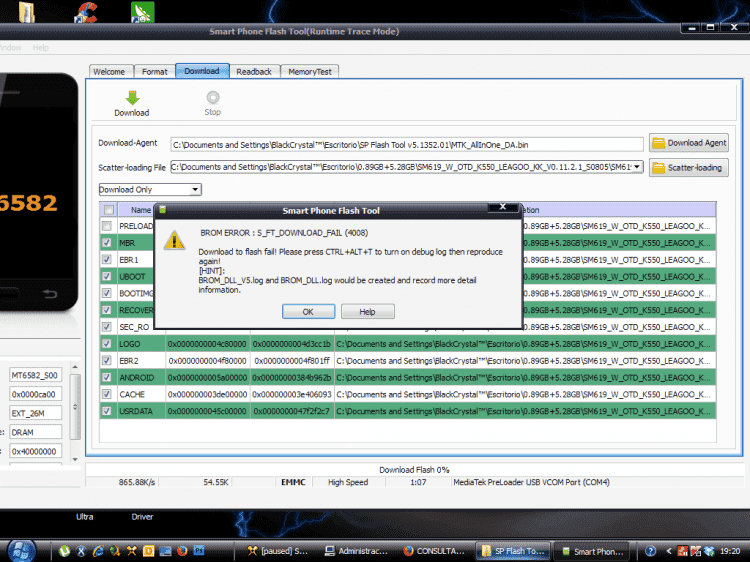This screenshot has width=750, height=562.
Task: Click the Download-Agent path field
Action: pos(407,144)
